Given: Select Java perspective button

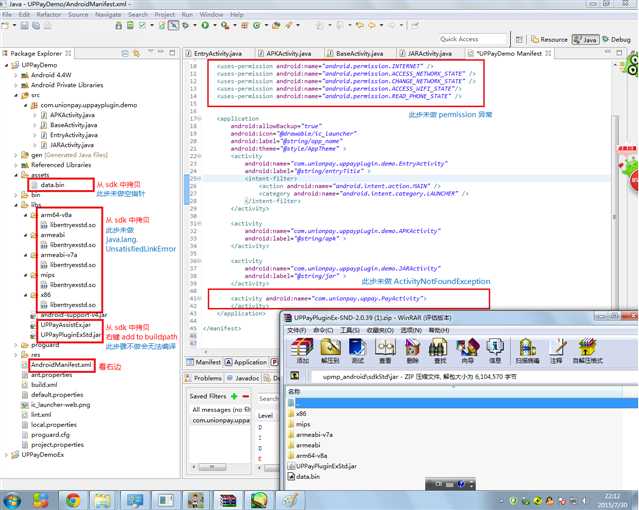Looking at the screenshot, I should (586, 40).
